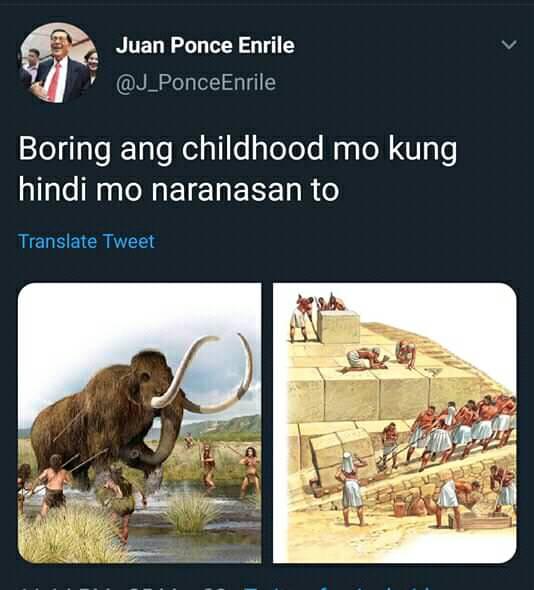Open the woolly mammoth hunting image

[140, 423]
